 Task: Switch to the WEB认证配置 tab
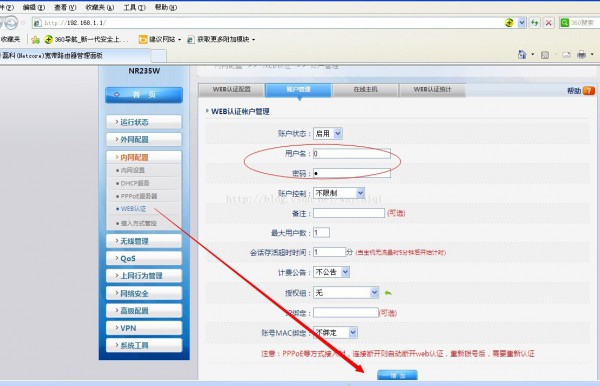[232, 90]
